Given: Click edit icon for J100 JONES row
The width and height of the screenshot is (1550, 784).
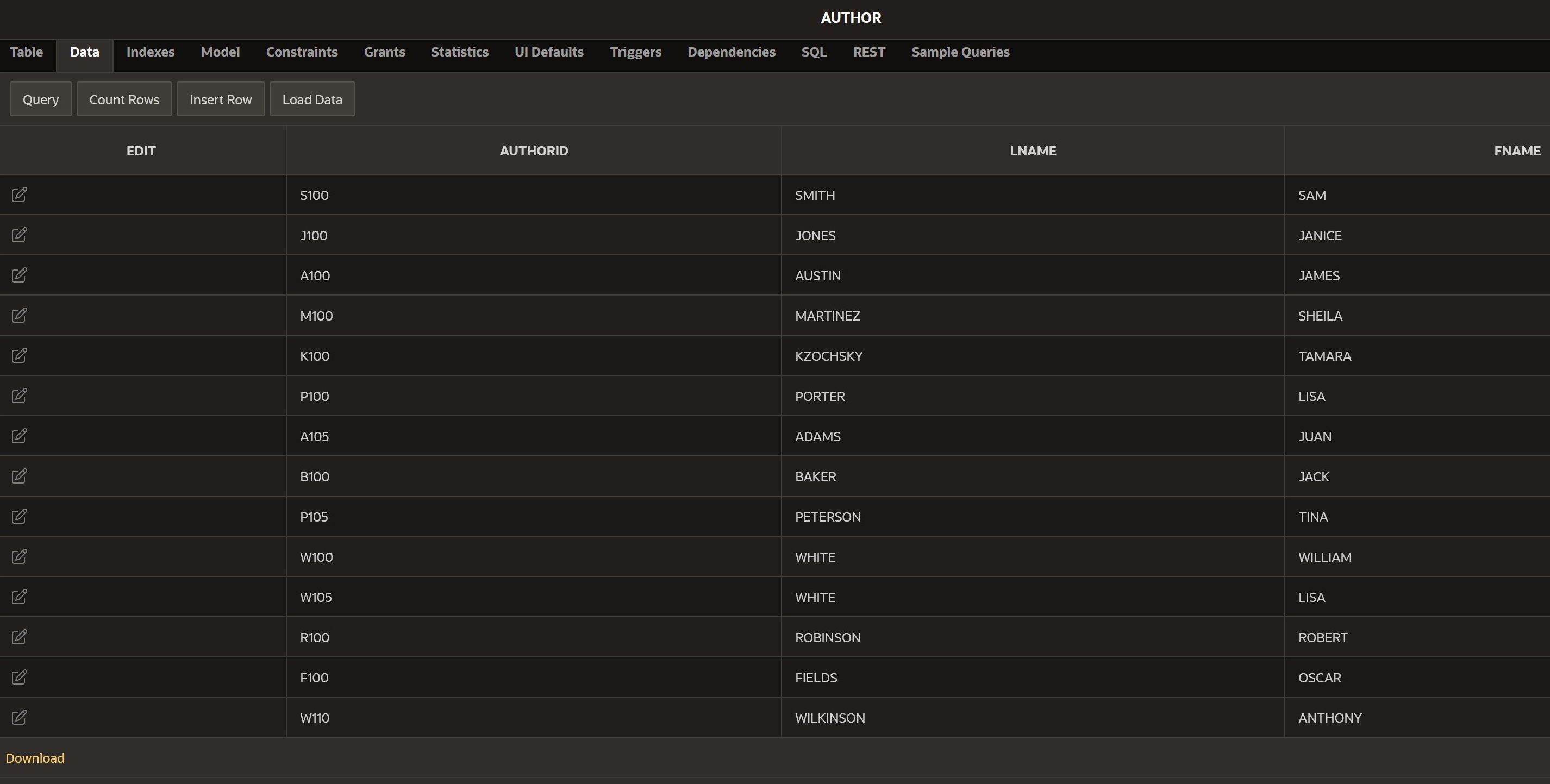Looking at the screenshot, I should (x=19, y=235).
